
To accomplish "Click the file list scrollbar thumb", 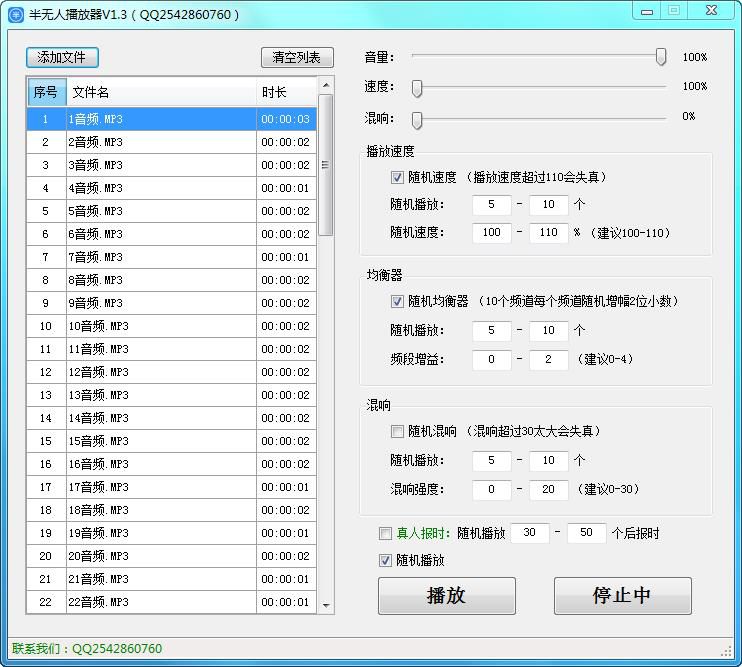I will click(326, 165).
